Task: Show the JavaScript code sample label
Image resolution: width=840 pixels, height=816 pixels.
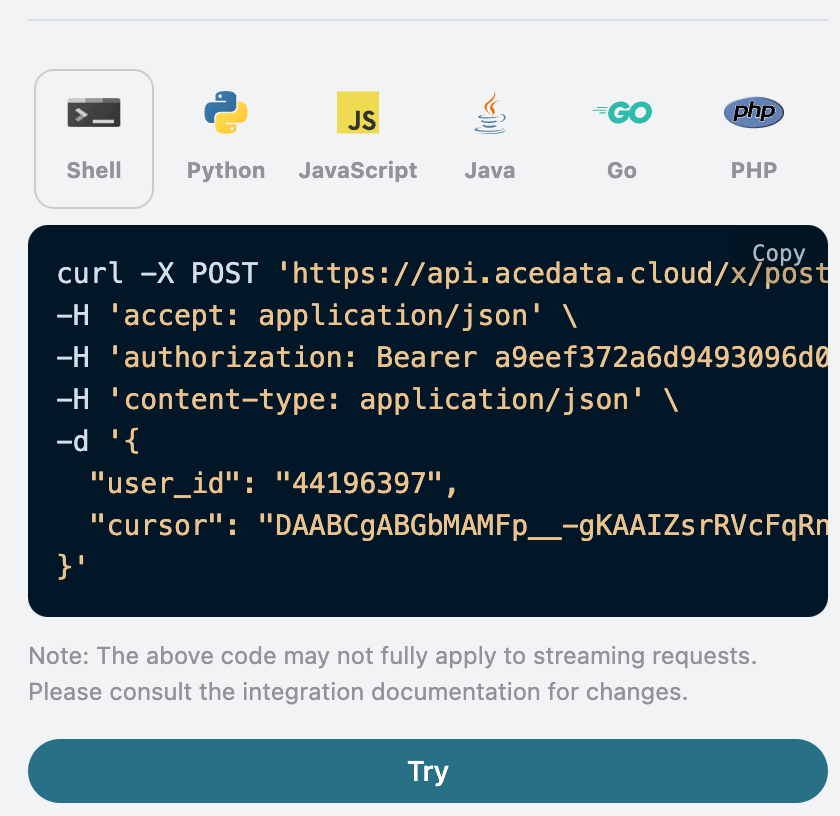Action: [358, 170]
